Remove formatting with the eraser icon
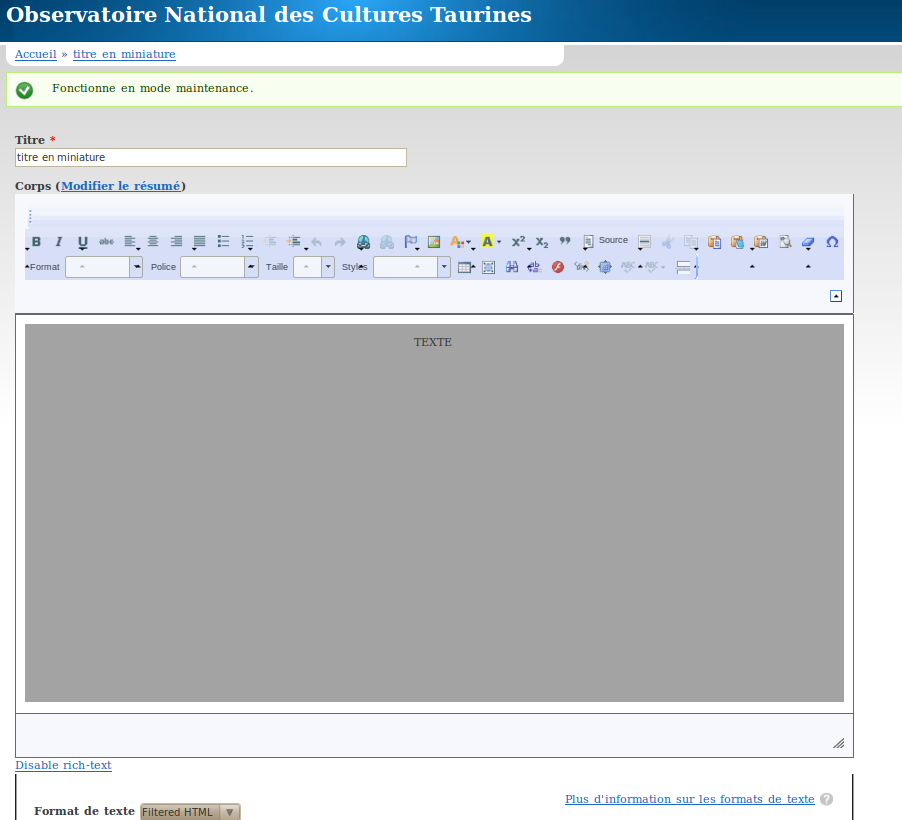The height and width of the screenshot is (820, 902). click(808, 242)
